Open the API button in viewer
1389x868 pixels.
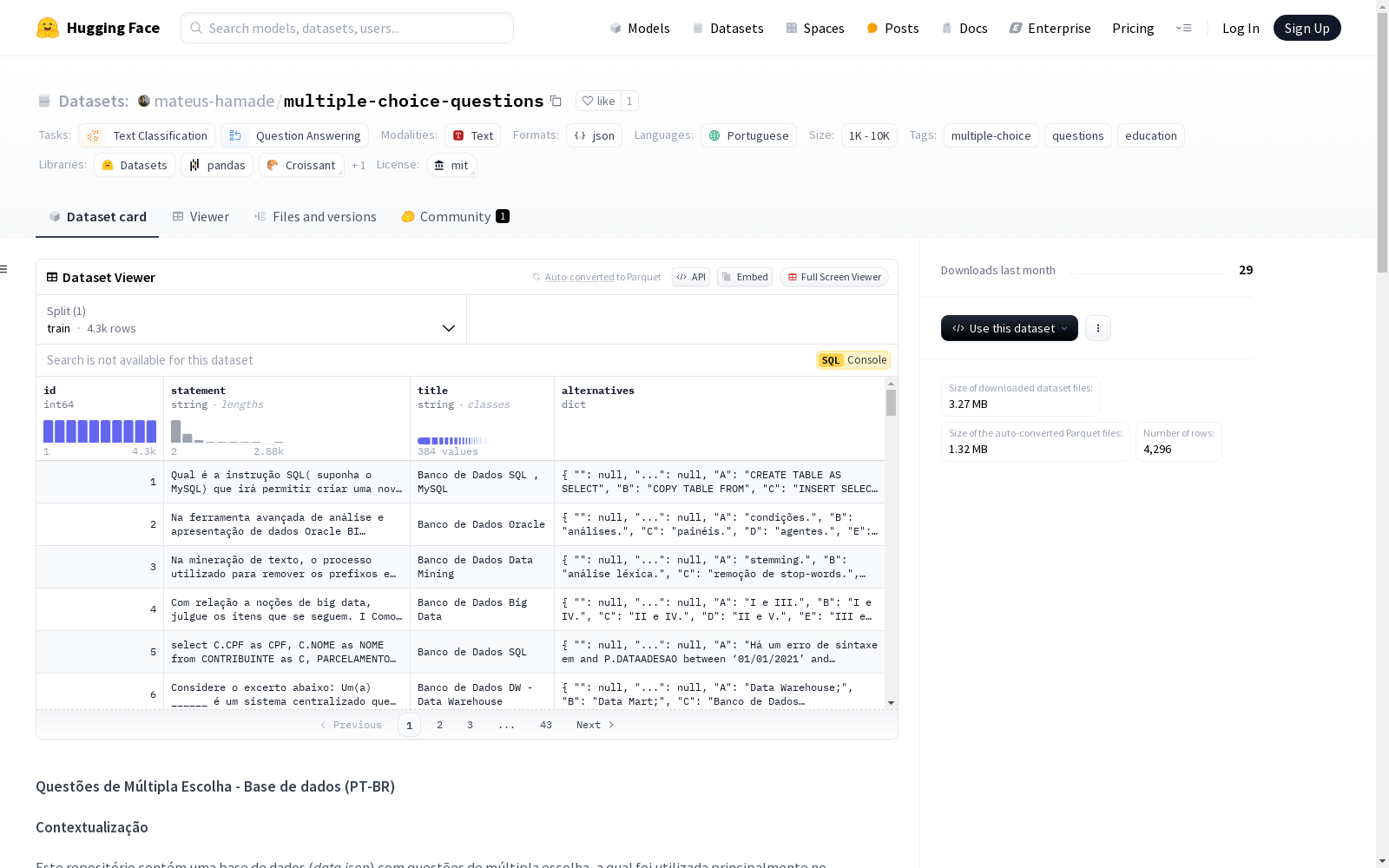pos(691,277)
